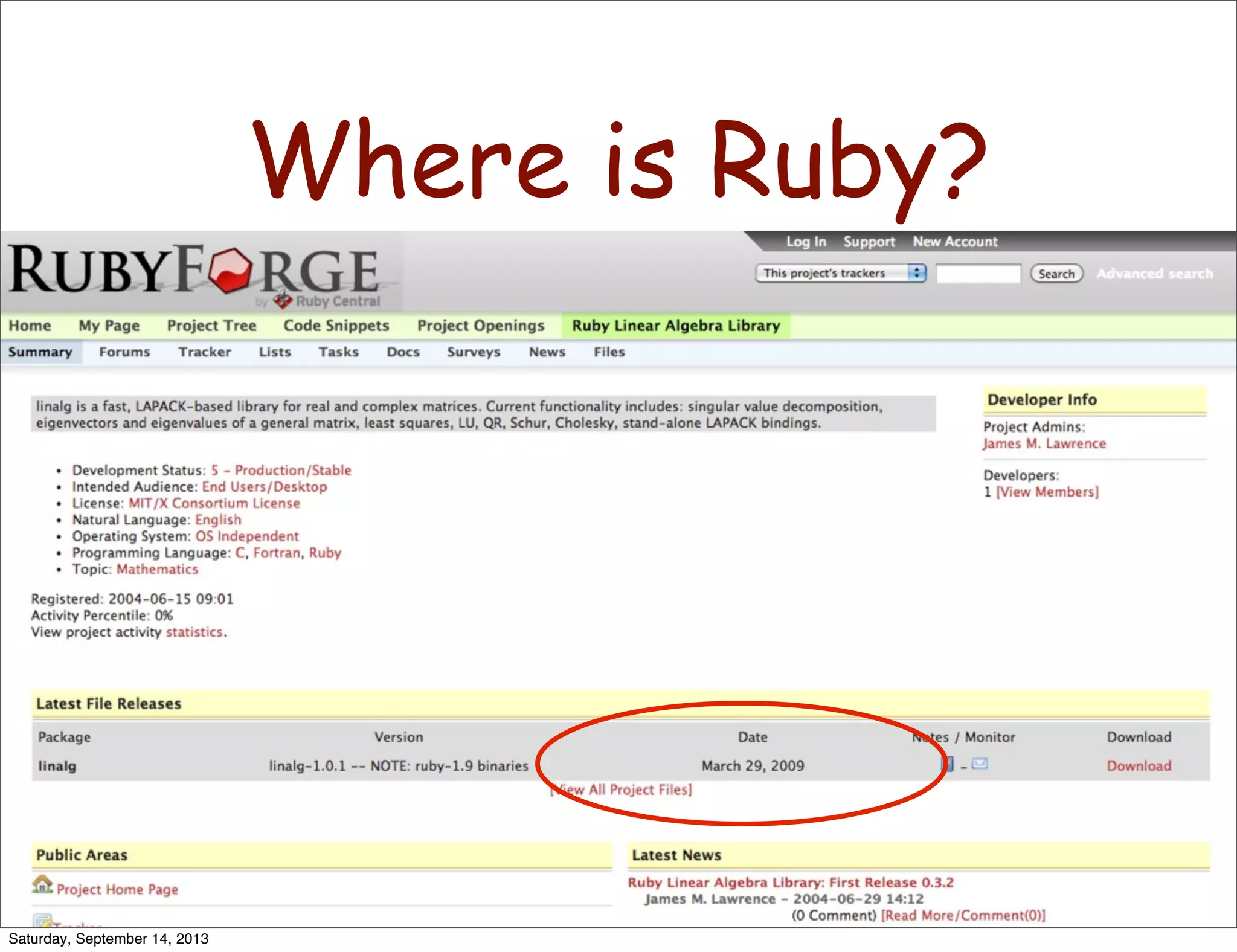Viewport: 1237px width, 952px height.
Task: Click Log In in top bar
Action: pyautogui.click(x=806, y=242)
